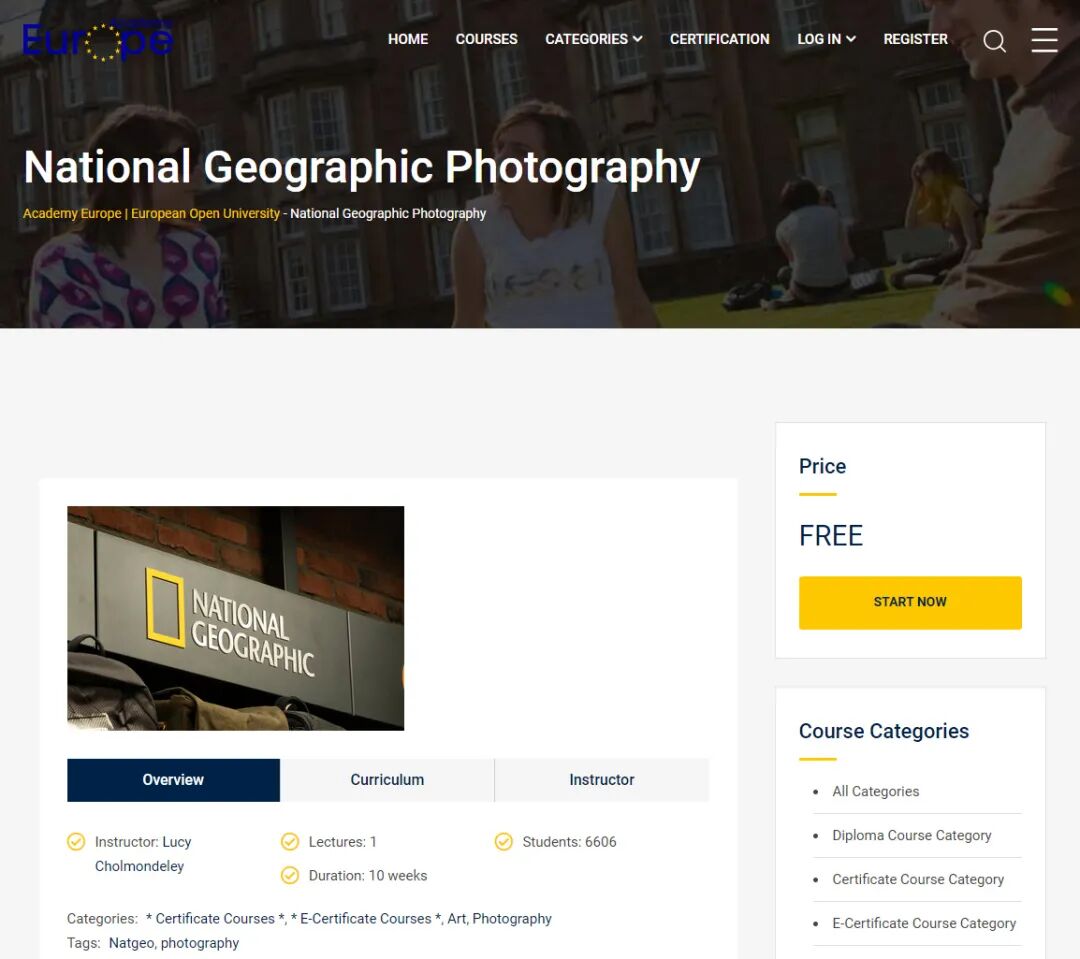Open Certificate Course Category link

coord(917,879)
